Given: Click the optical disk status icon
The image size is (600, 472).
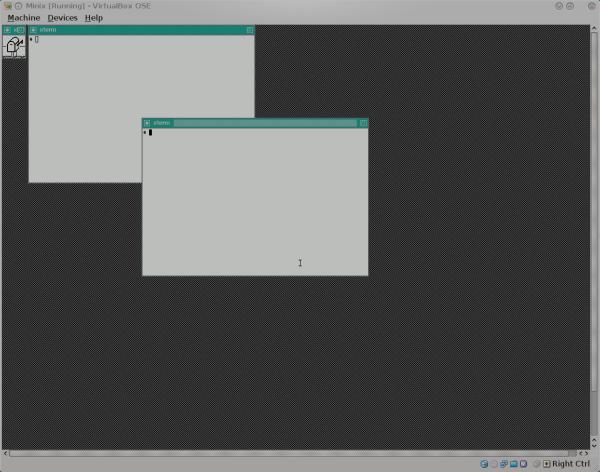Looking at the screenshot, I should tap(494, 464).
